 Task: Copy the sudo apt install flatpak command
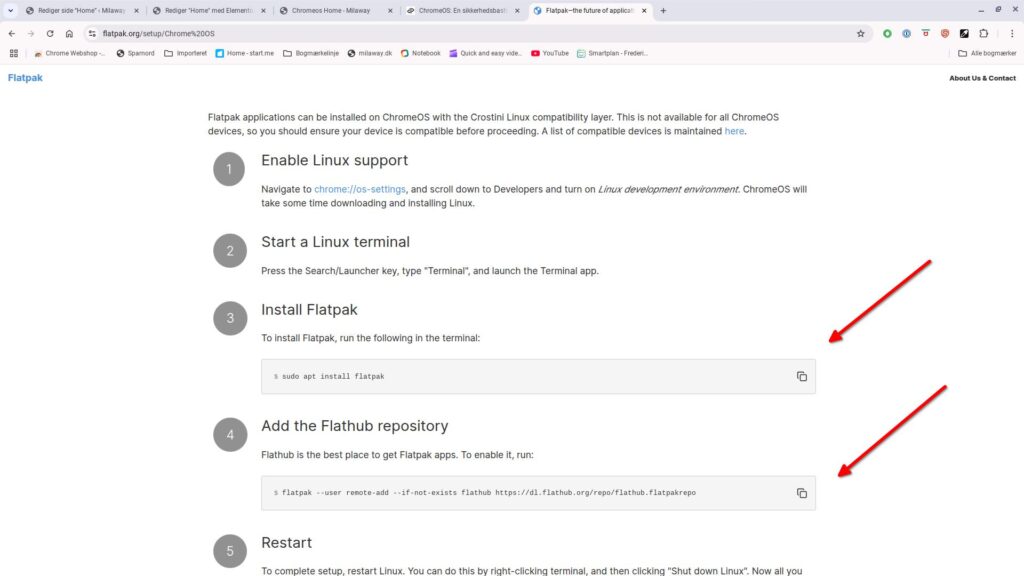(x=800, y=376)
